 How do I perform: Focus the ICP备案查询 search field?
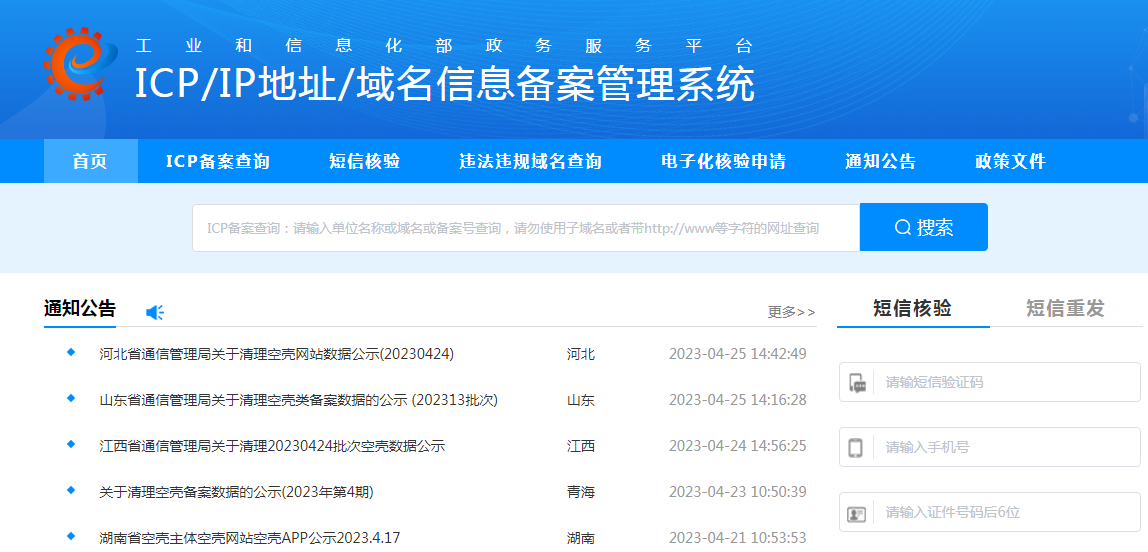[x=525, y=228]
